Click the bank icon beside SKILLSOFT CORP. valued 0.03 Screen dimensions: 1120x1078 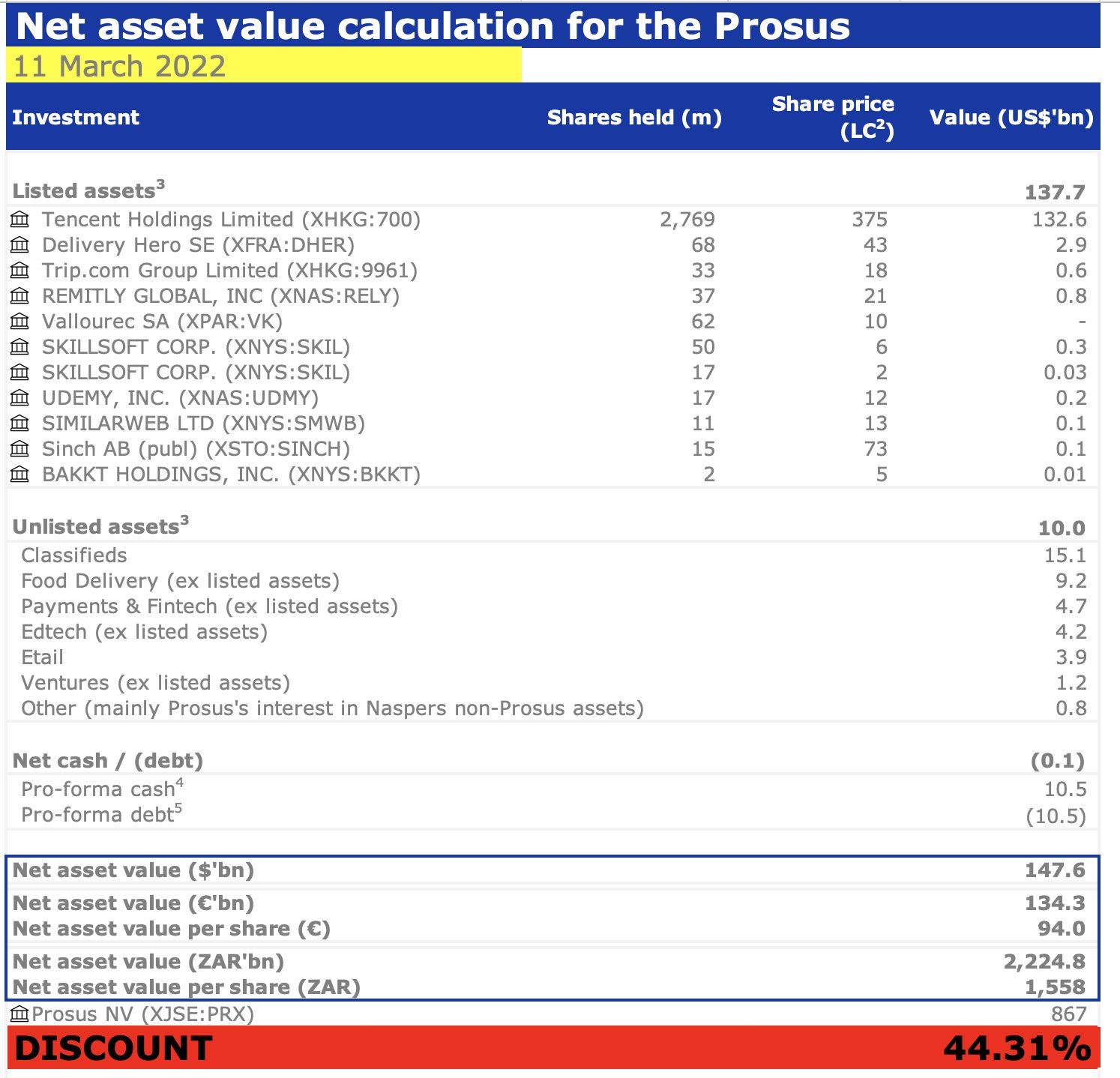[20, 373]
